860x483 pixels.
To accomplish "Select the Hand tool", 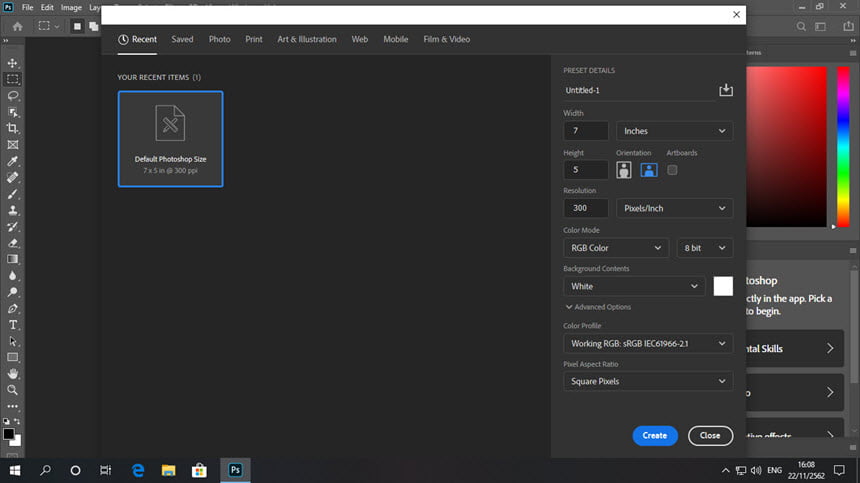I will [13, 373].
